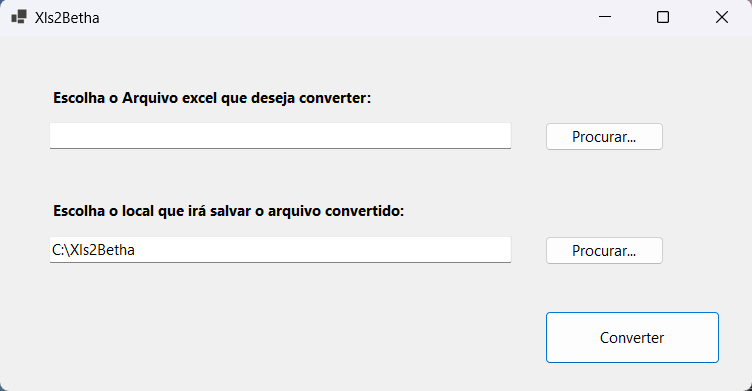752x391 pixels.
Task: Place cursor on the C:\Xls2Betha path text
Action: [94, 250]
